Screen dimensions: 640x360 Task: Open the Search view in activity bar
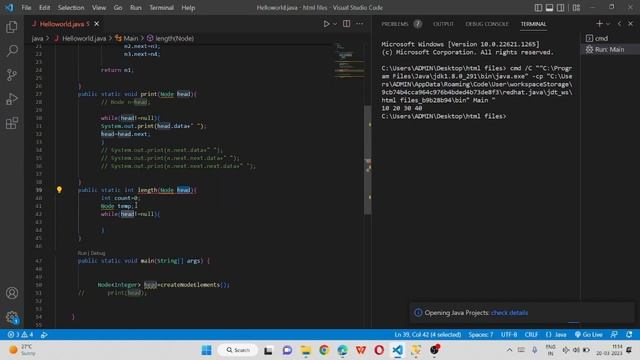(x=12, y=51)
